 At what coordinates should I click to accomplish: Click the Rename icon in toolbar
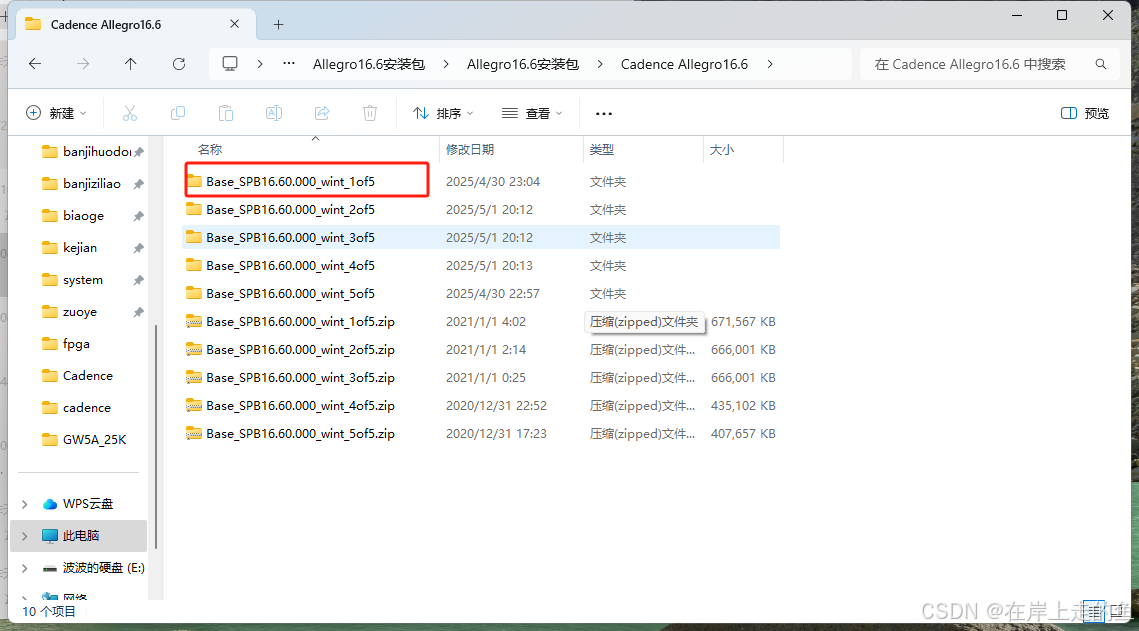coord(274,113)
